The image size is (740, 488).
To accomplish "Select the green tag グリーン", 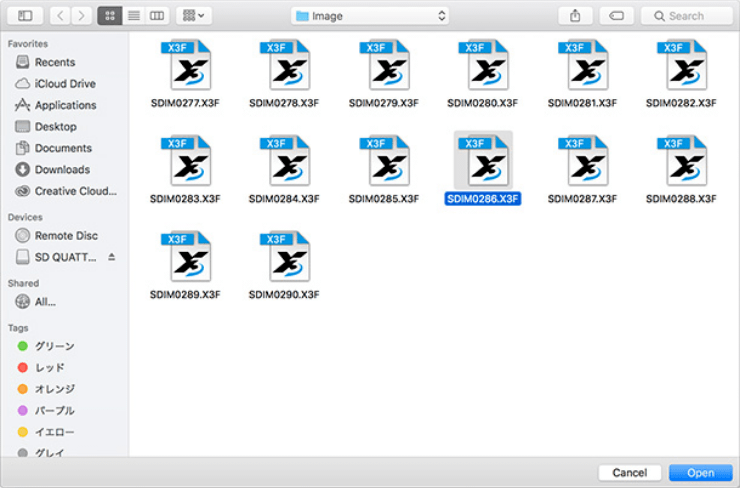I will coord(54,346).
